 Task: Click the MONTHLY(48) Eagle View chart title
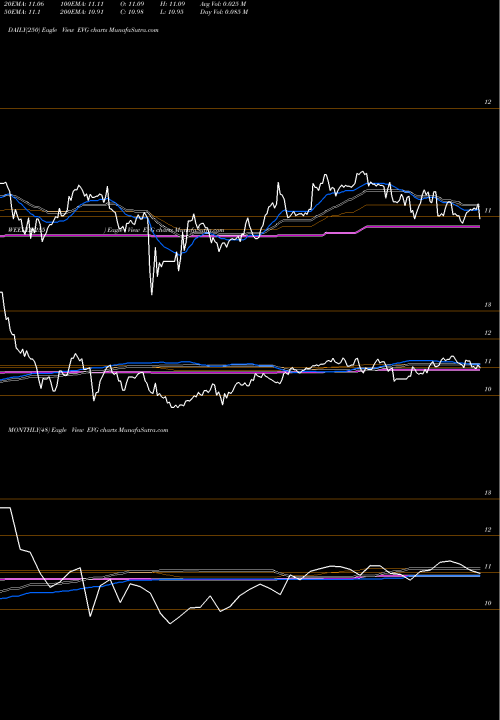pyautogui.click(x=88, y=430)
